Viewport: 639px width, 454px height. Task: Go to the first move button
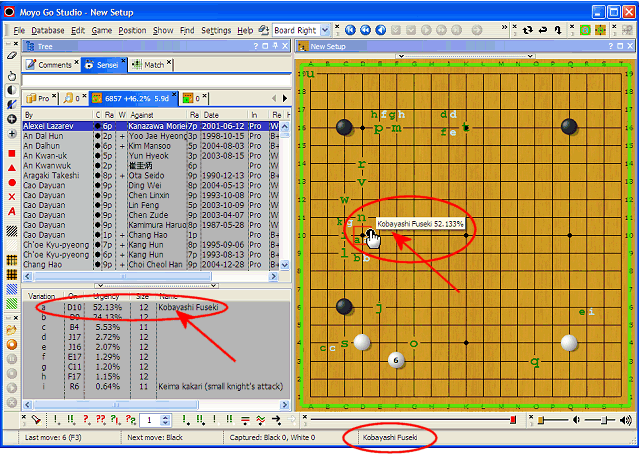coord(350,30)
